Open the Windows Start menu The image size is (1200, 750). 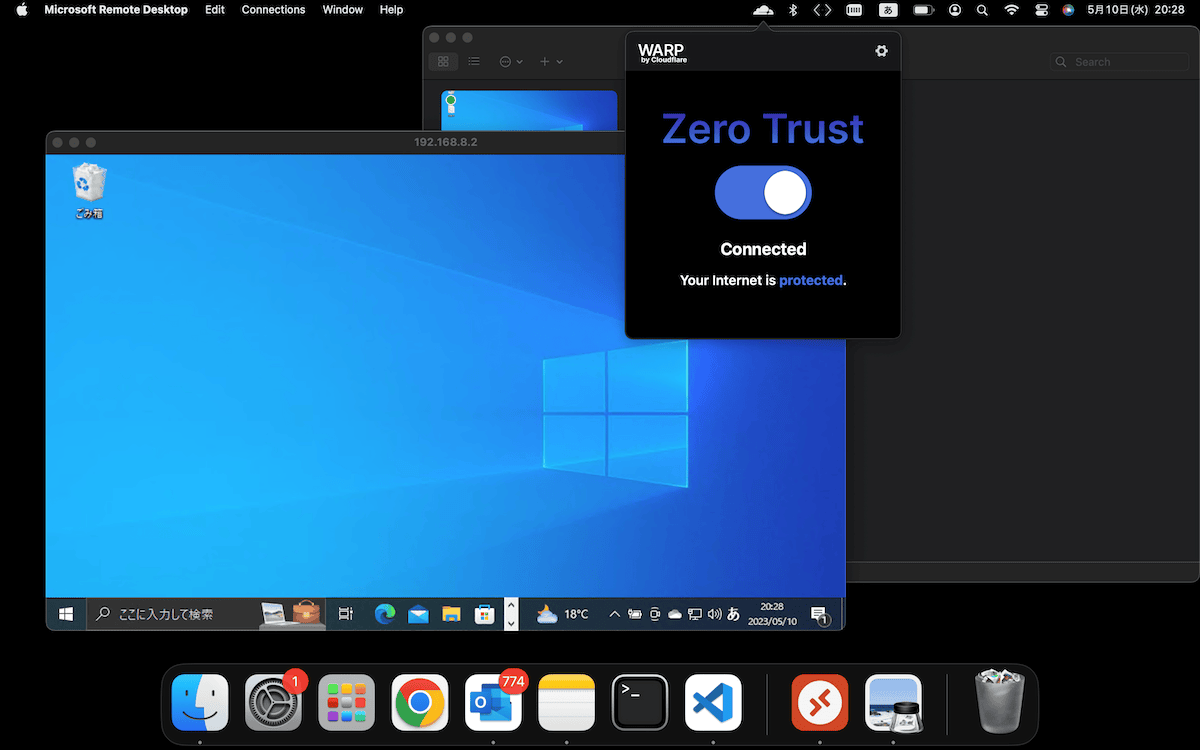[x=67, y=614]
